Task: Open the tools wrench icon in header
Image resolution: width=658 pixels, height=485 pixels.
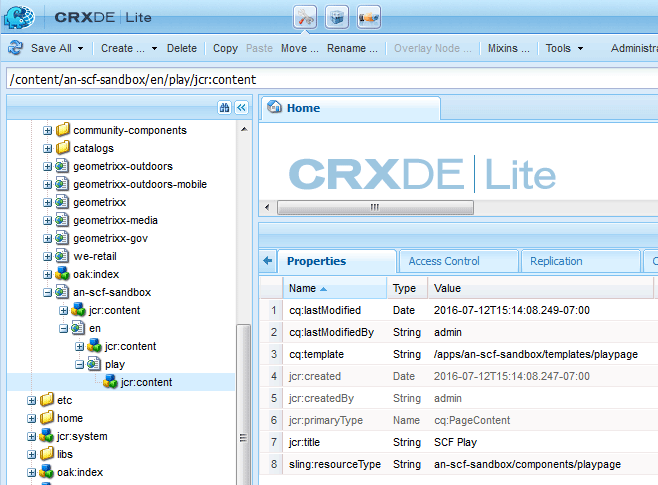Action: tap(305, 18)
